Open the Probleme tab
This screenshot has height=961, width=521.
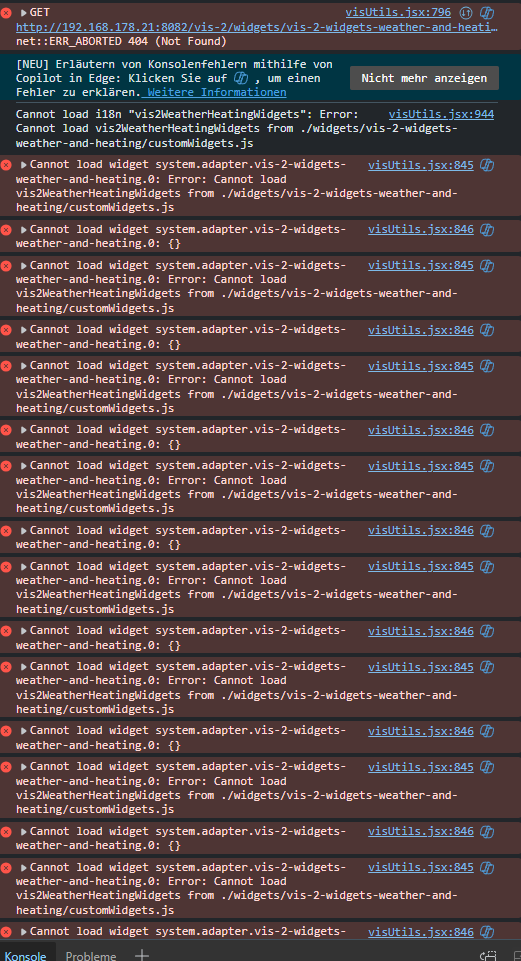pyautogui.click(x=91, y=955)
